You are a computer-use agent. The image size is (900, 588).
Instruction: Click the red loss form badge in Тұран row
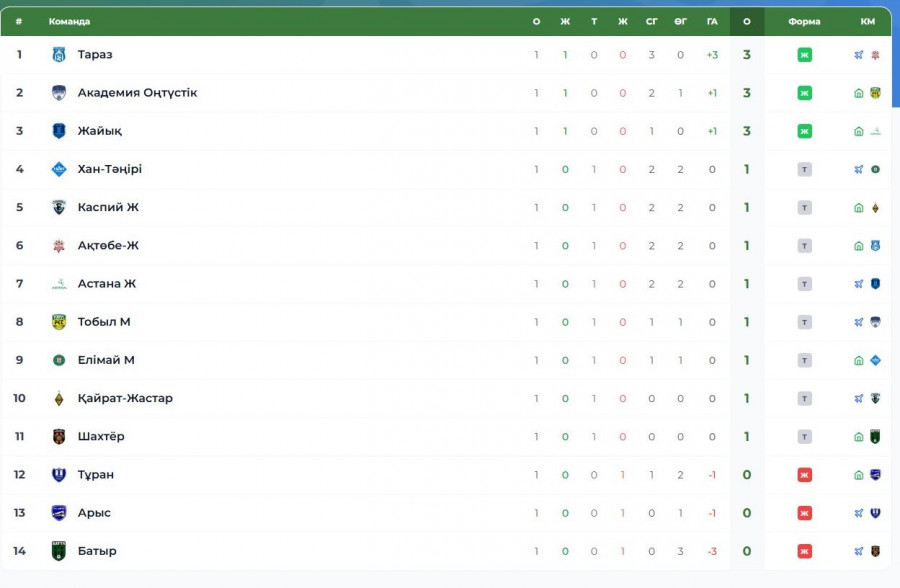[804, 475]
